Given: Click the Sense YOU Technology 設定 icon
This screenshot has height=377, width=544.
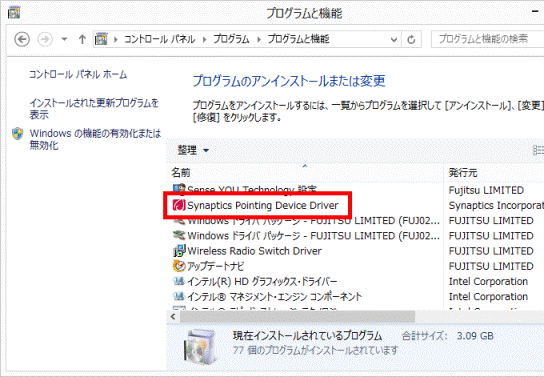Looking at the screenshot, I should (x=179, y=189).
